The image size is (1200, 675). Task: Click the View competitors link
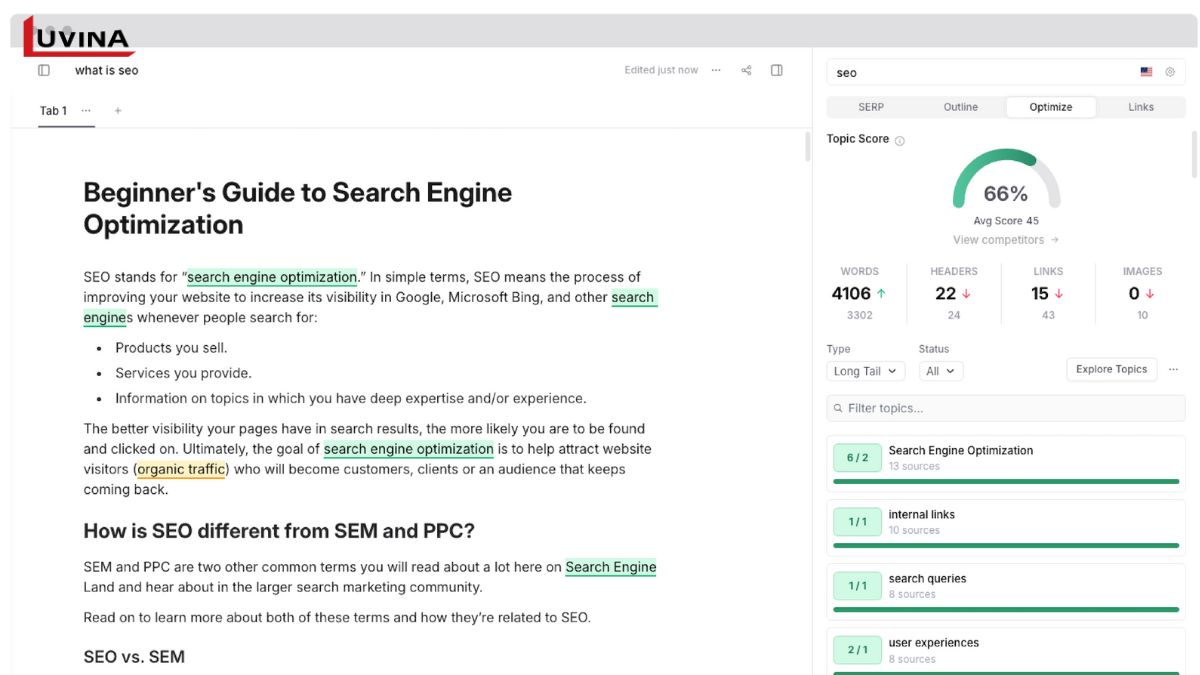coord(1005,240)
